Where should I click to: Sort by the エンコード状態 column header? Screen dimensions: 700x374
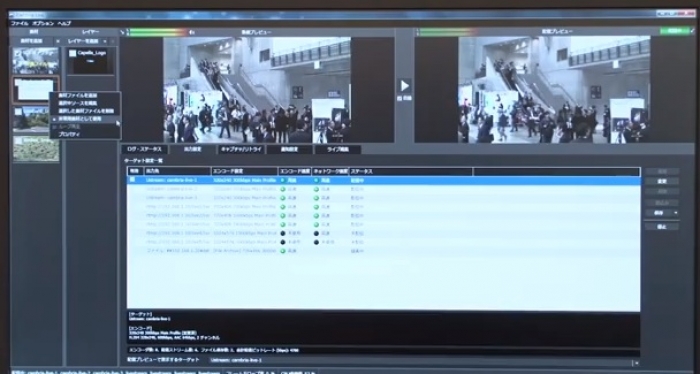(x=295, y=171)
